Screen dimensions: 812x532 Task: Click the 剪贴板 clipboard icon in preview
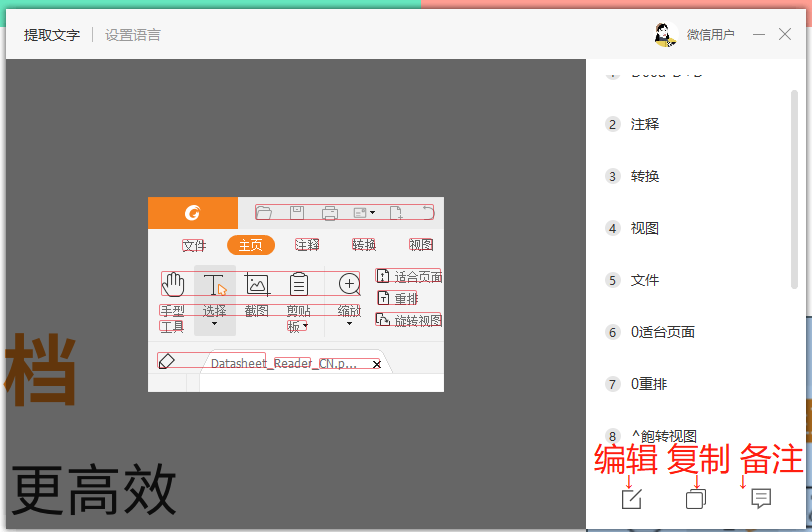[299, 284]
